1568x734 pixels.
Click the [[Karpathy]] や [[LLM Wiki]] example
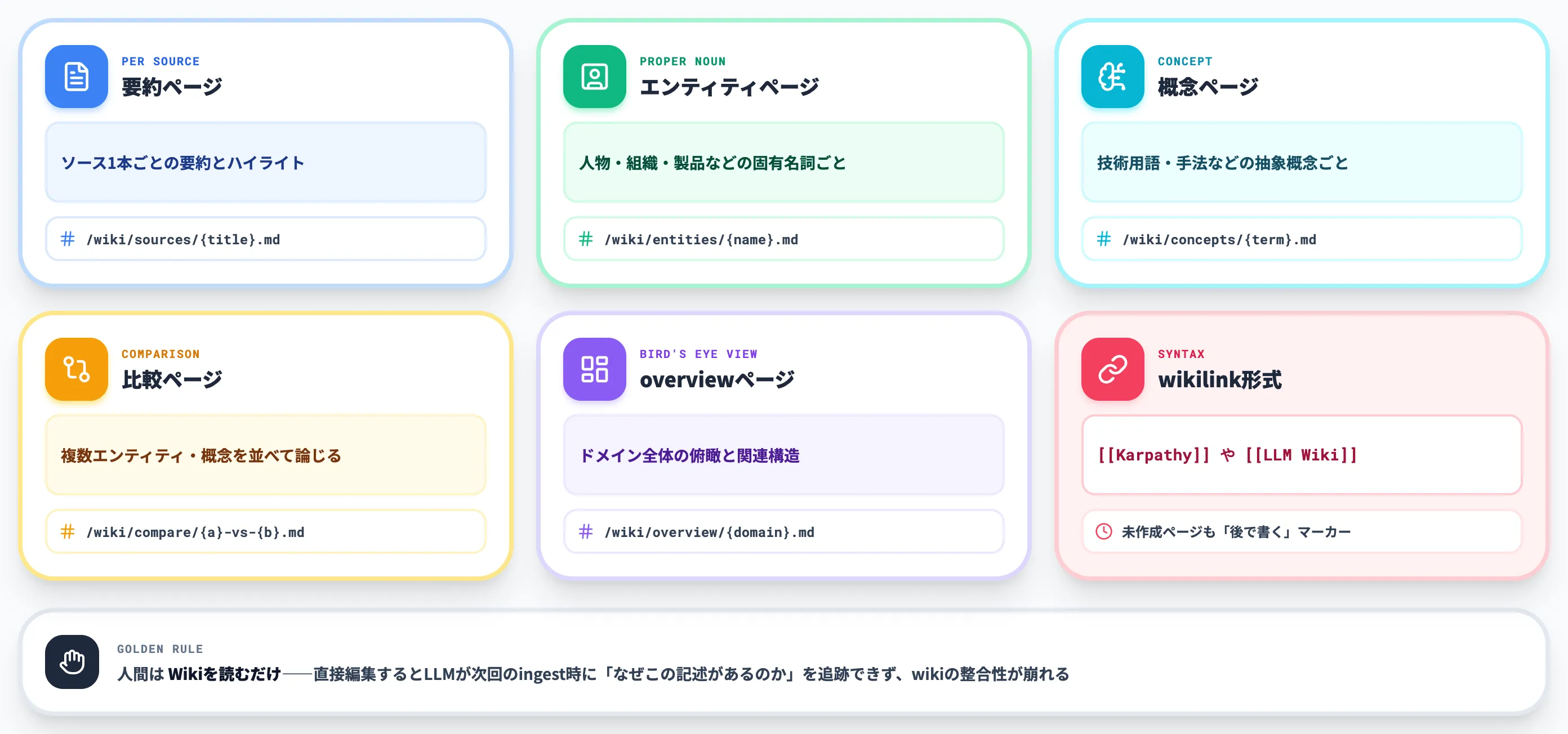[1227, 455]
